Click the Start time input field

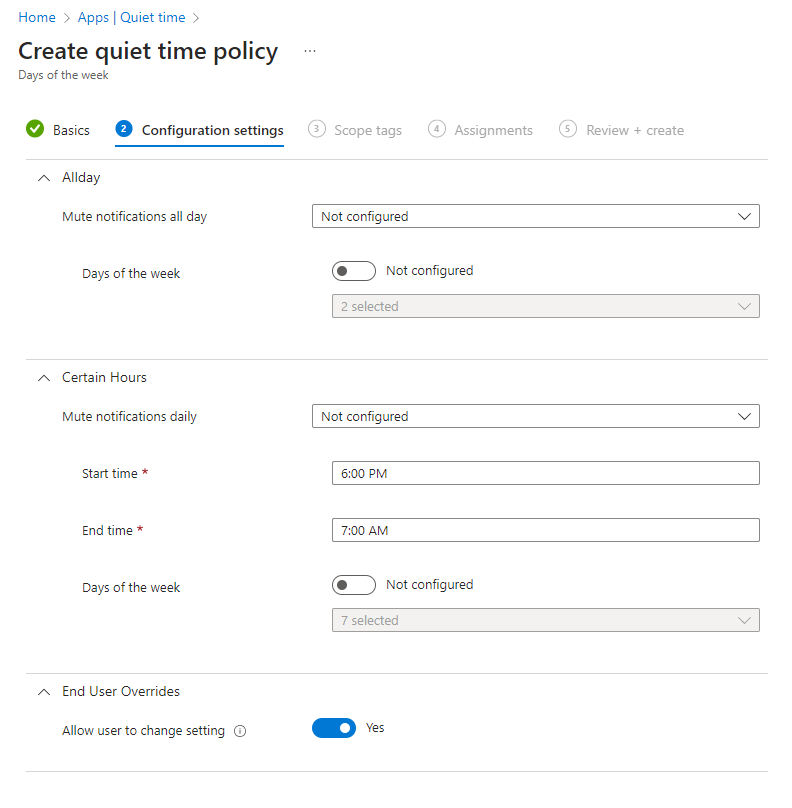[x=545, y=473]
